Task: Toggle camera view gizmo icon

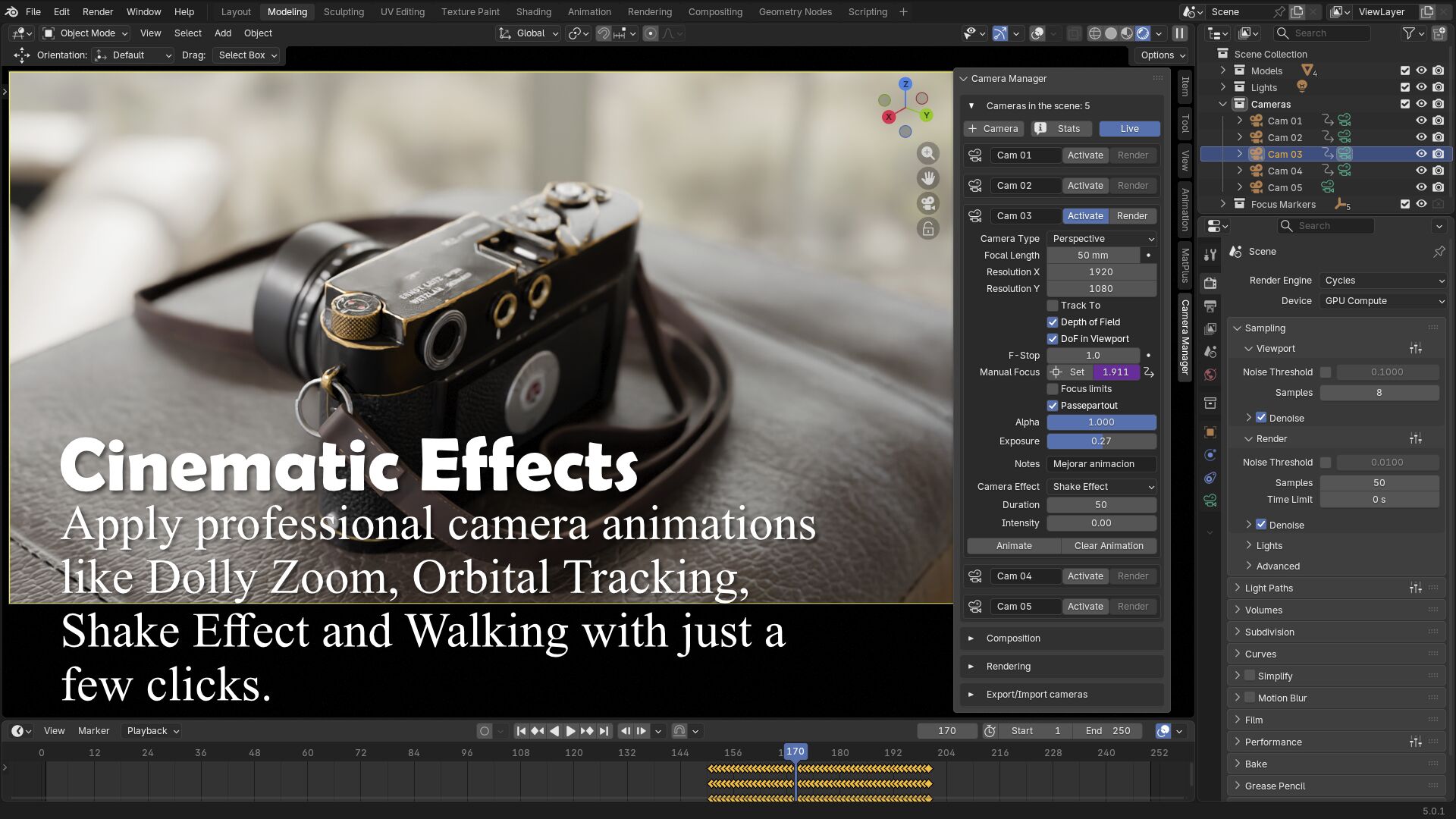Action: tap(927, 203)
